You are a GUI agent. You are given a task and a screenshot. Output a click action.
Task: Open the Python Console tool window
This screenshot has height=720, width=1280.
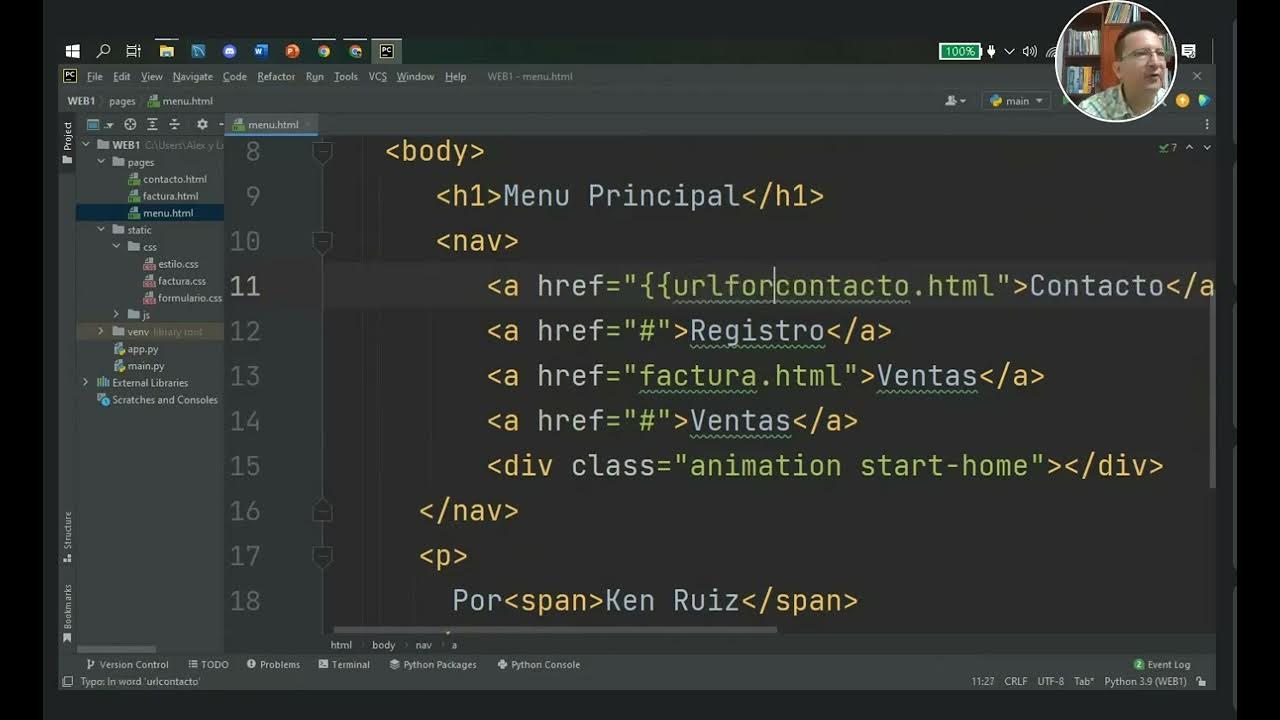[538, 665]
